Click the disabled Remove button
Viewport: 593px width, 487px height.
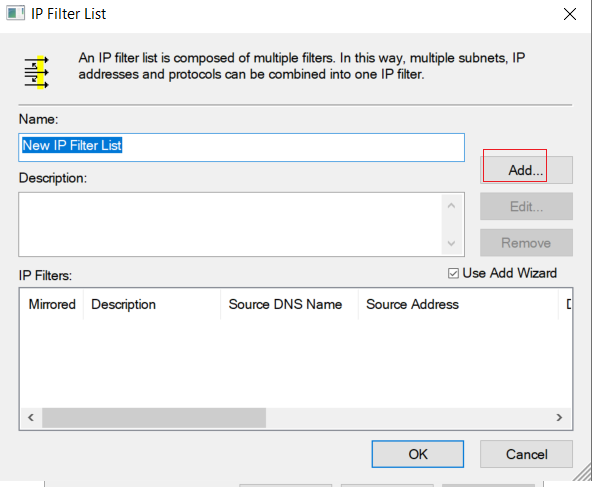[x=526, y=243]
